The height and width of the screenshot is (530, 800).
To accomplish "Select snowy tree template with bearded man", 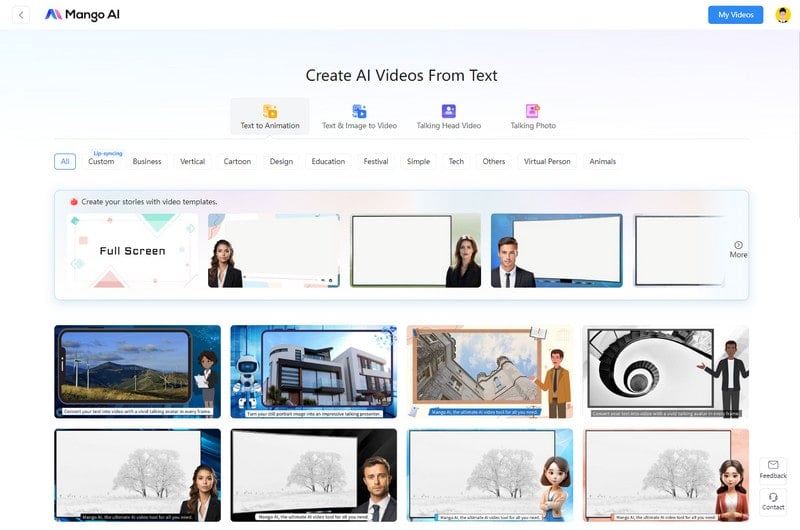I will tap(314, 475).
